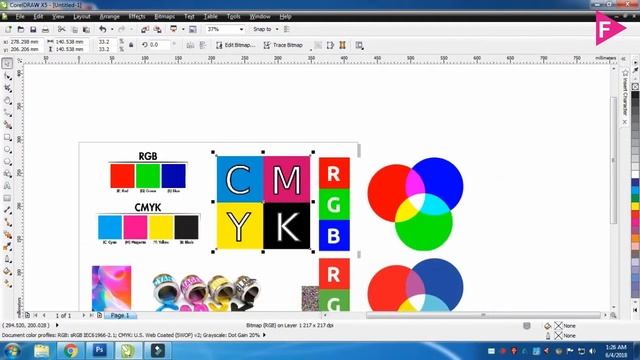Pick the yellow swatch in palette
The width and height of the screenshot is (640, 360).
click(636, 207)
